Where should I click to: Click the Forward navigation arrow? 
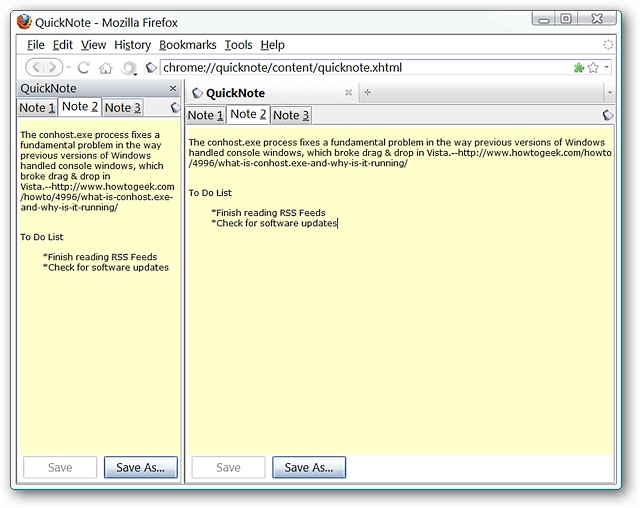tap(53, 67)
